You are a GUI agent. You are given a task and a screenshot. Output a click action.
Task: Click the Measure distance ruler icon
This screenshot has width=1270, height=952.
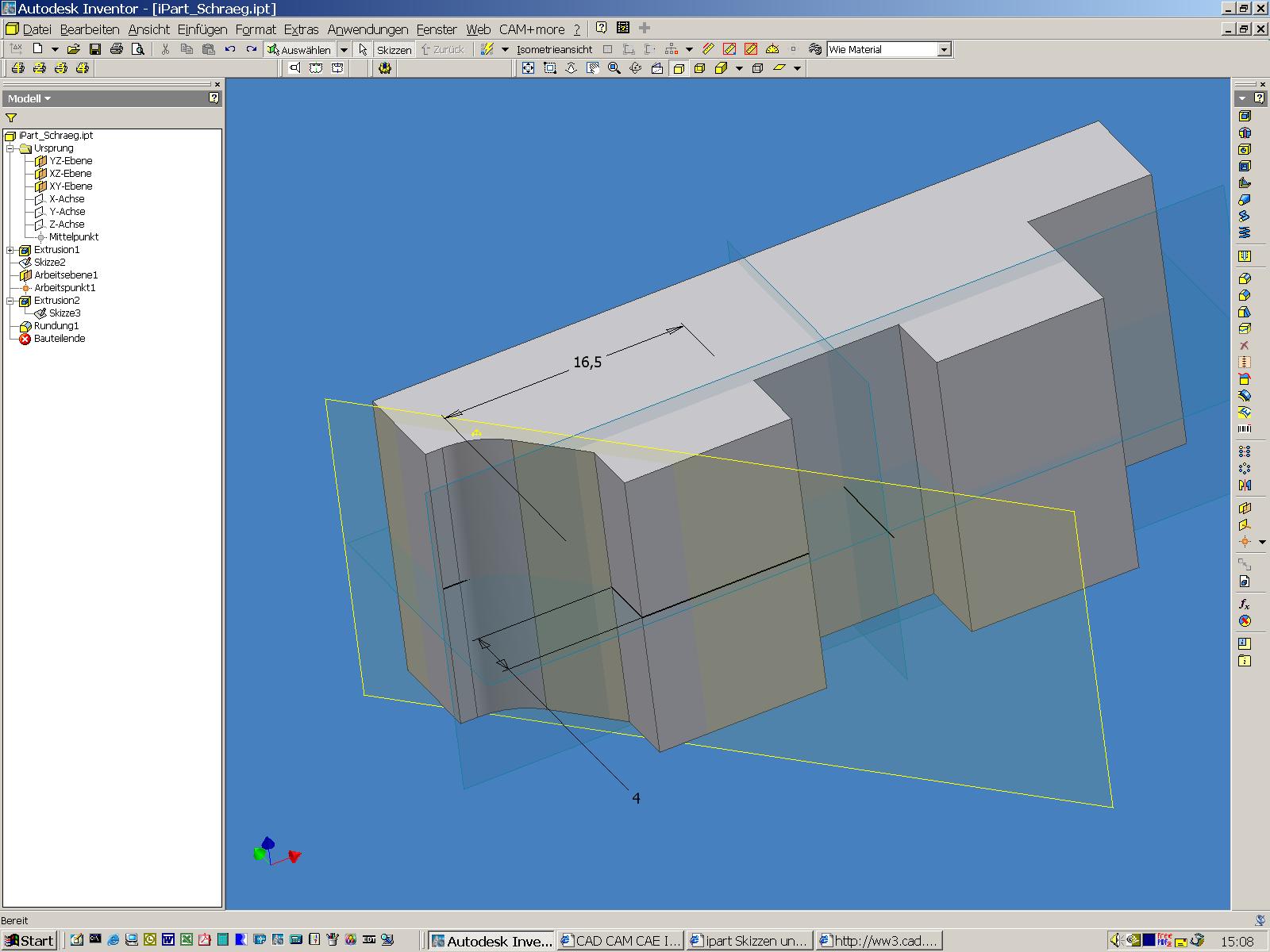coord(708,49)
